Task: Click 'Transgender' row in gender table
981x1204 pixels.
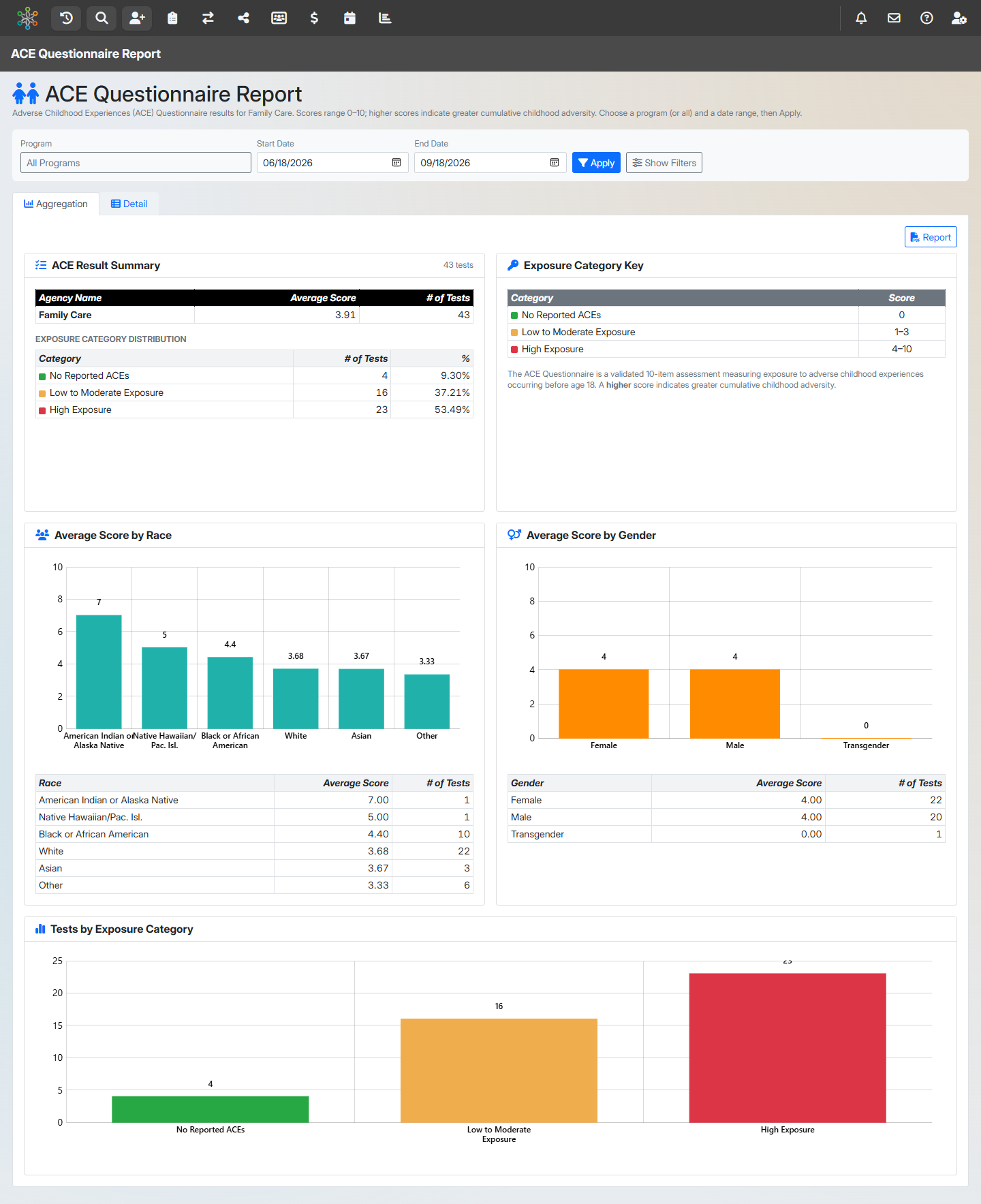Action: [x=726, y=834]
